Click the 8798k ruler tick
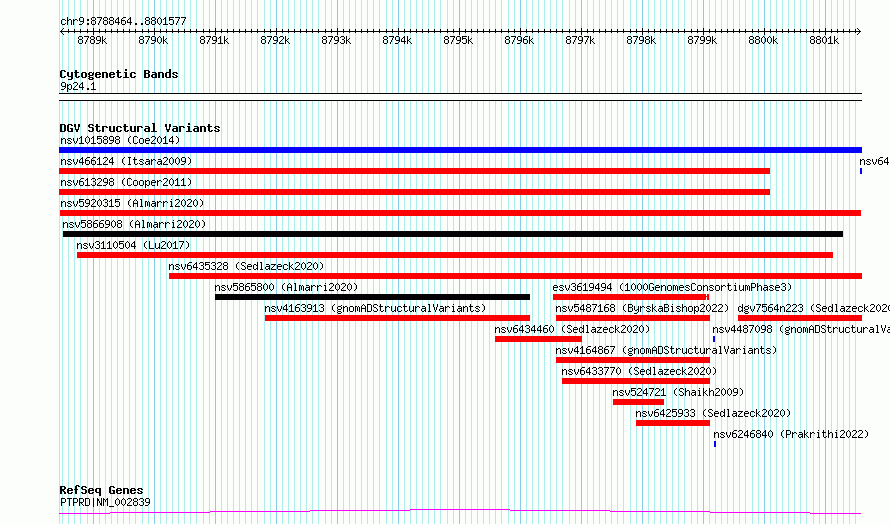This screenshot has height=524, width=890. click(641, 40)
